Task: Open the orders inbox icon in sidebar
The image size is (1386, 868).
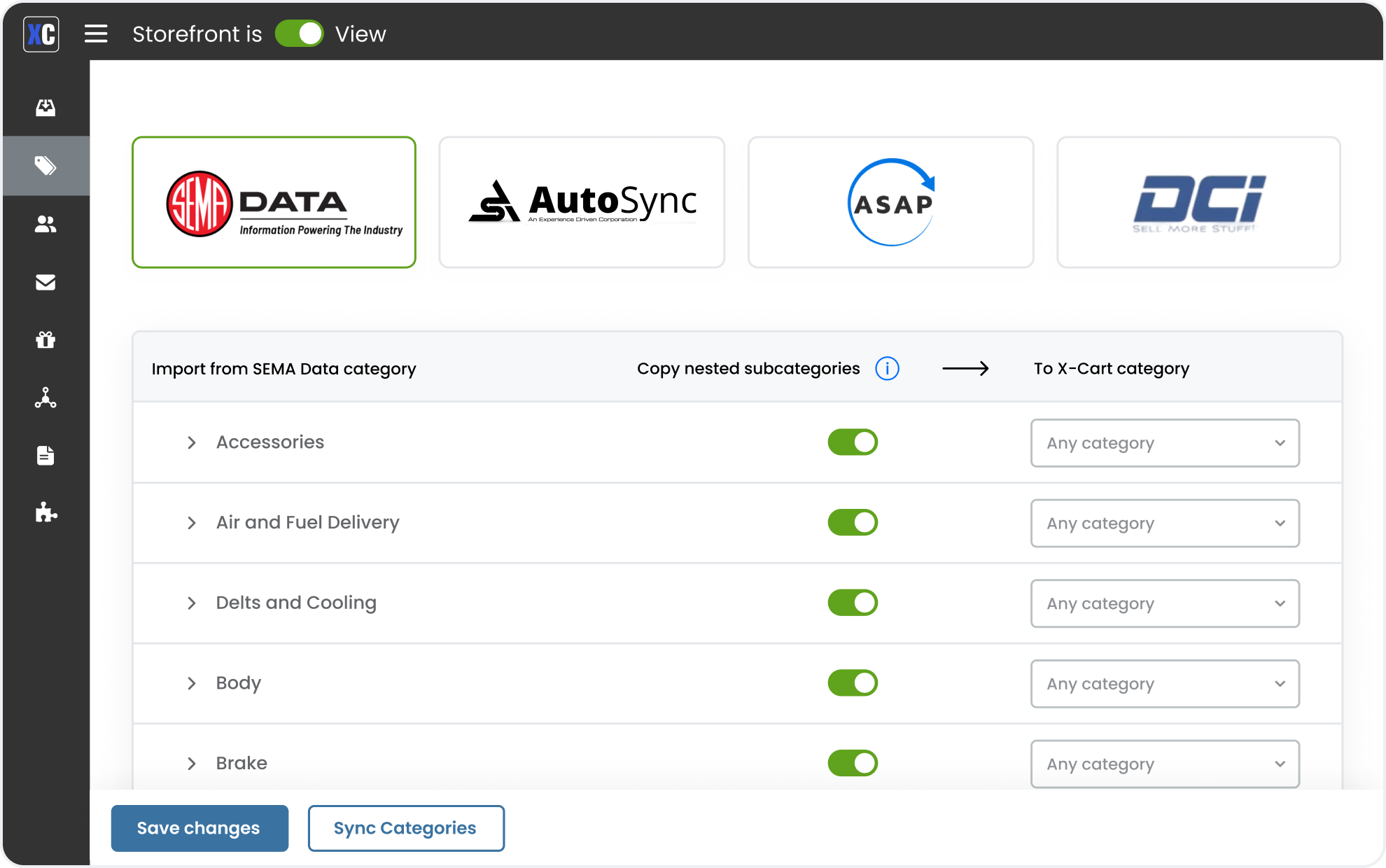Action: tap(45, 107)
